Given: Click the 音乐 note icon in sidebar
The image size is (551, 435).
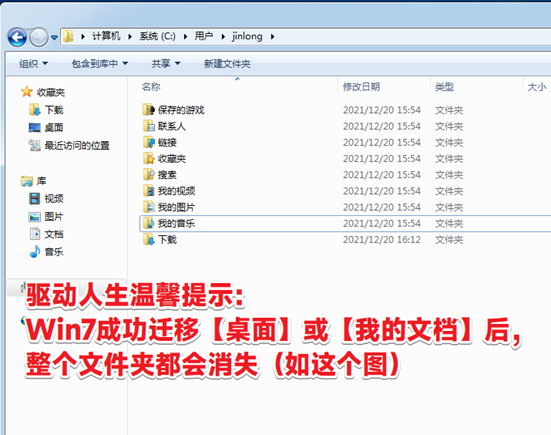Looking at the screenshot, I should click(35, 251).
